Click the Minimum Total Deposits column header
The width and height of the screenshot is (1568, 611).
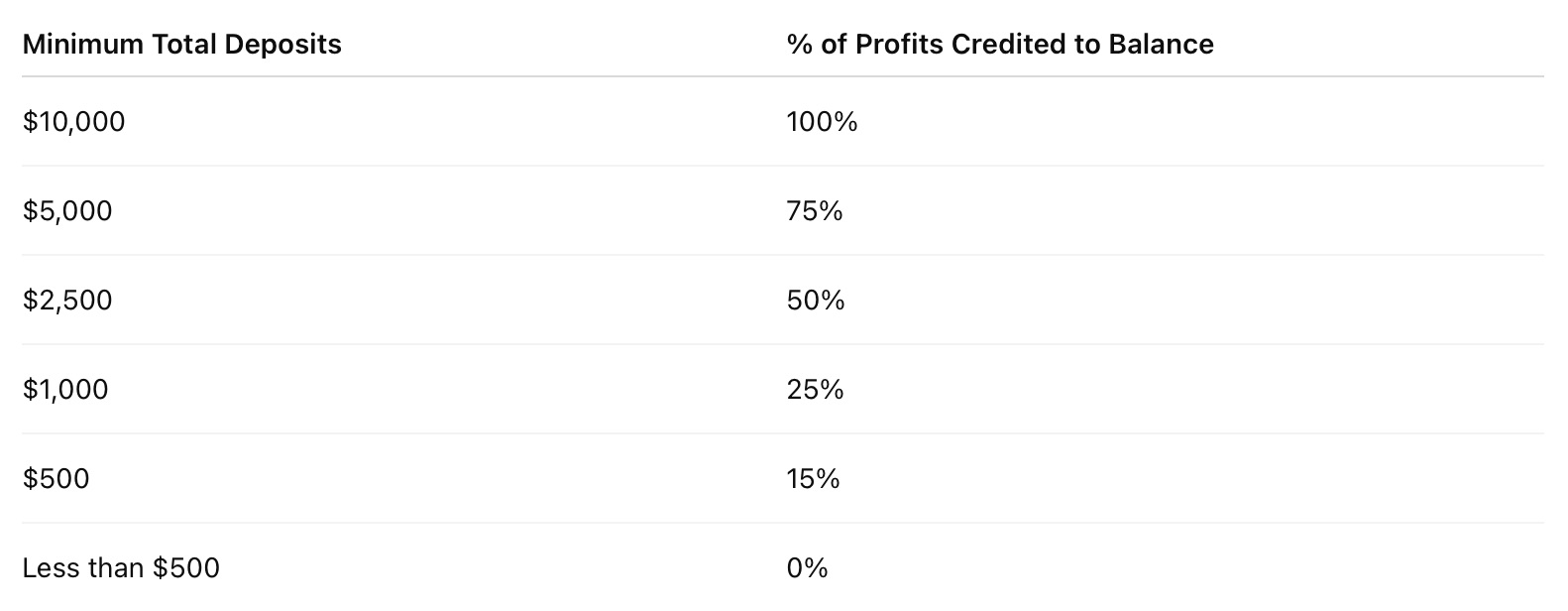tap(181, 45)
